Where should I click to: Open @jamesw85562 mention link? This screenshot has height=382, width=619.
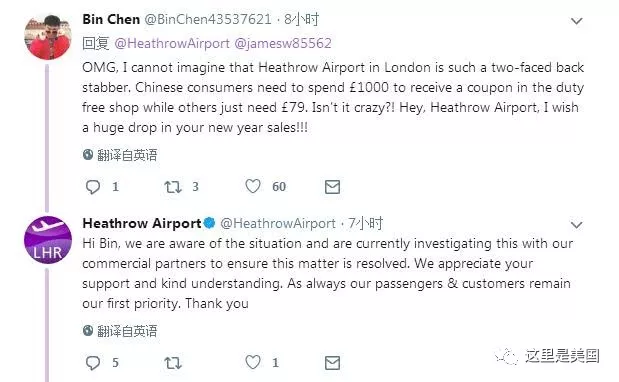tap(283, 43)
